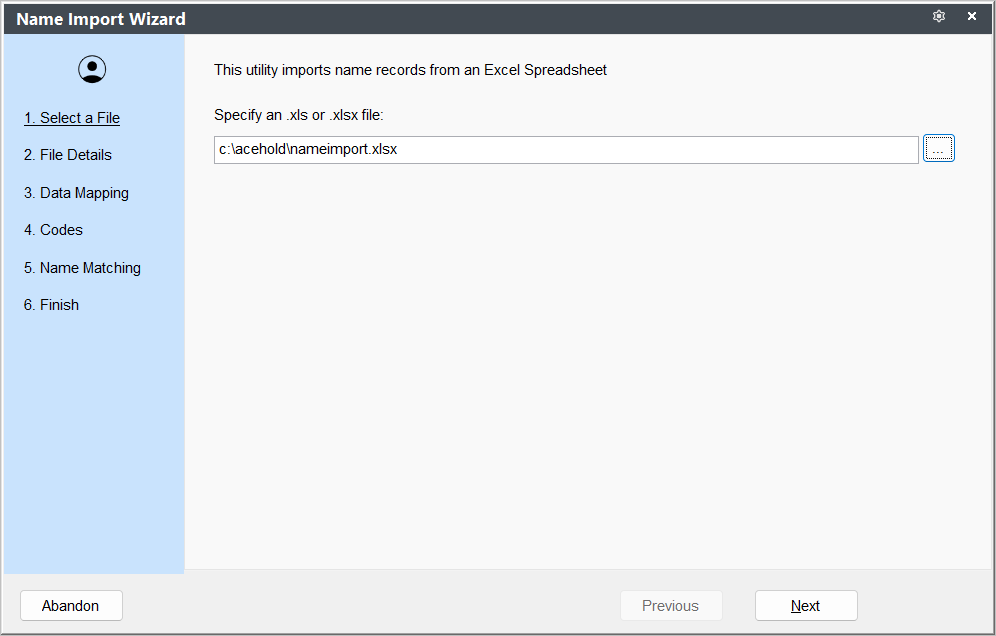Viewport: 996px width, 636px height.
Task: Click the 'Specify an .xls or .xlsx file:' label
Action: tap(299, 115)
